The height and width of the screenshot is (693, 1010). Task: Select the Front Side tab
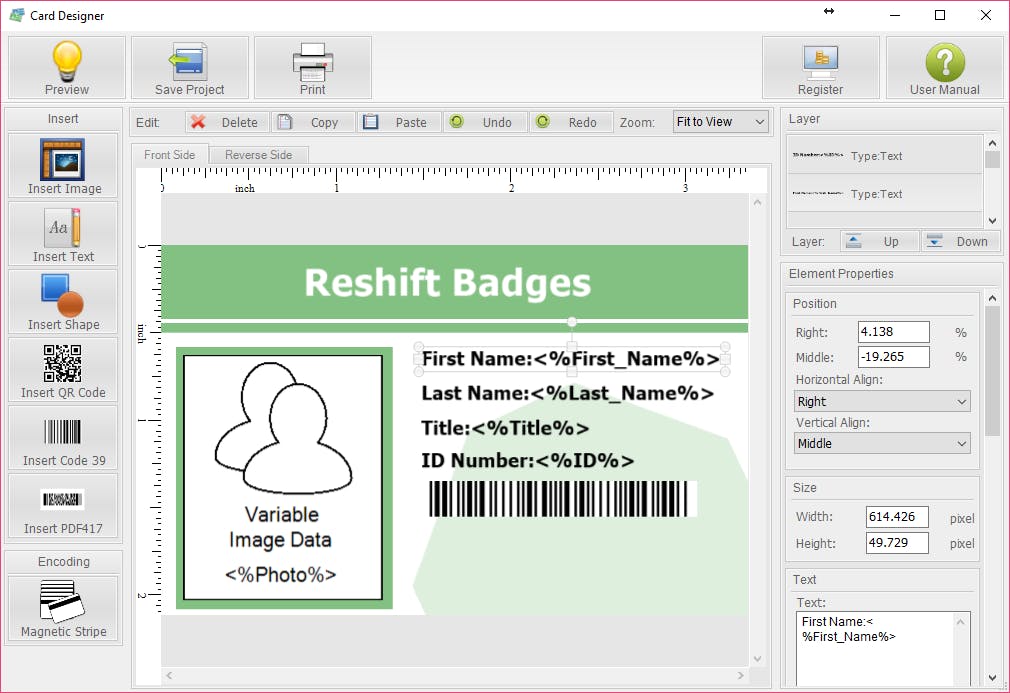pyautogui.click(x=170, y=155)
